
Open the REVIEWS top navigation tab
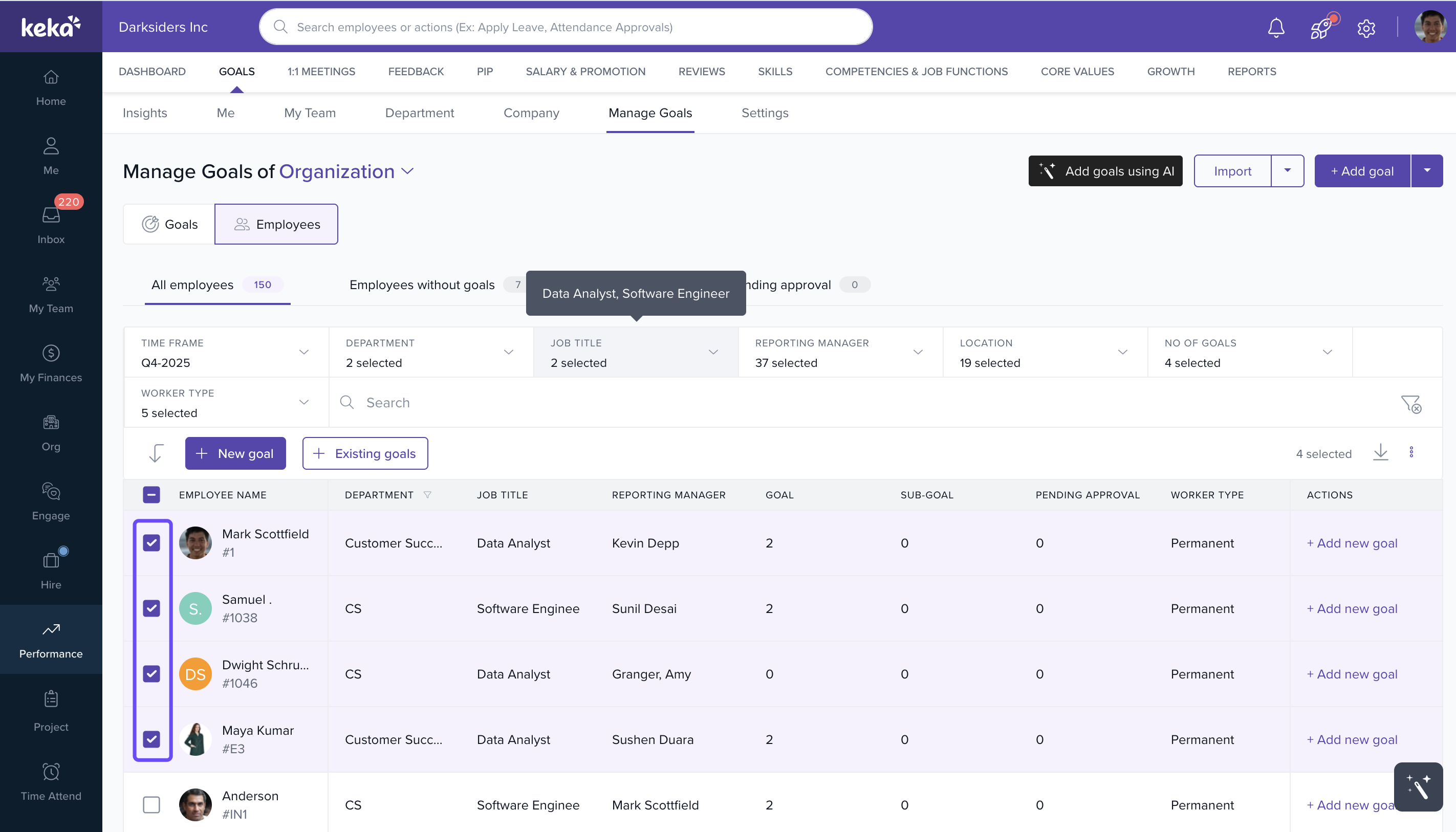pos(701,72)
